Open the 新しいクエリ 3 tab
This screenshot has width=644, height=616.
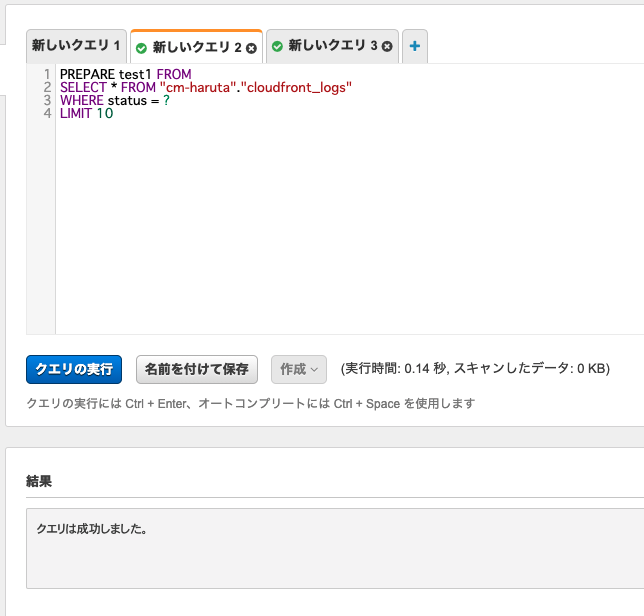point(332,46)
